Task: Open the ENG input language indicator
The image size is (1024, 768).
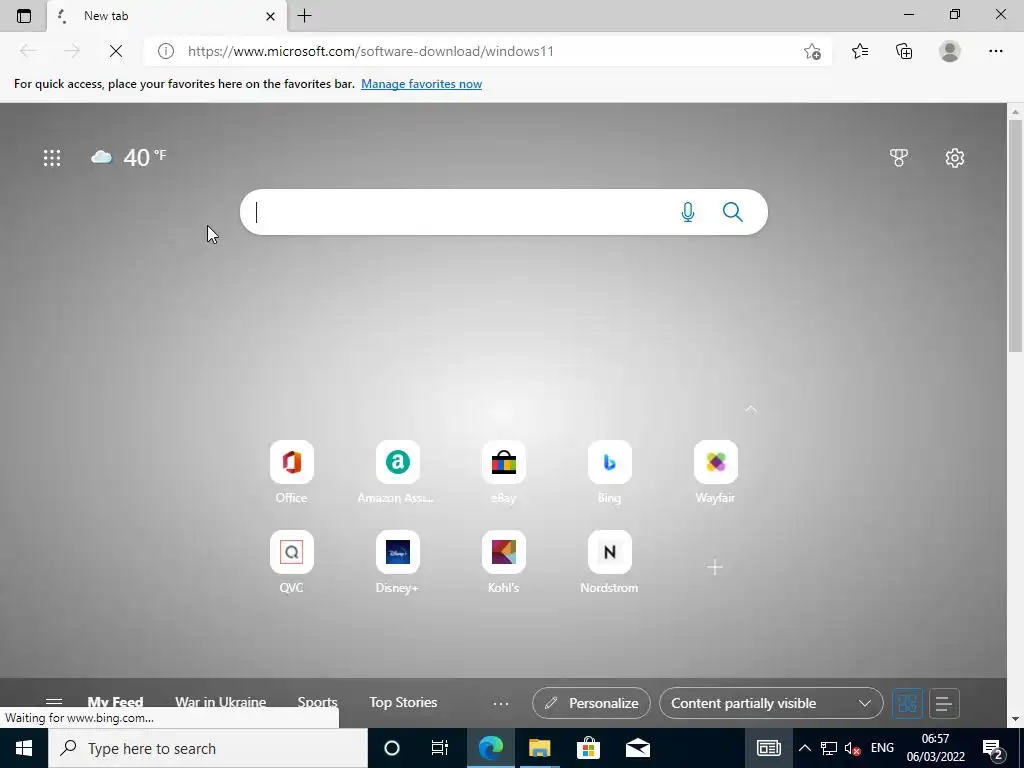Action: 882,748
